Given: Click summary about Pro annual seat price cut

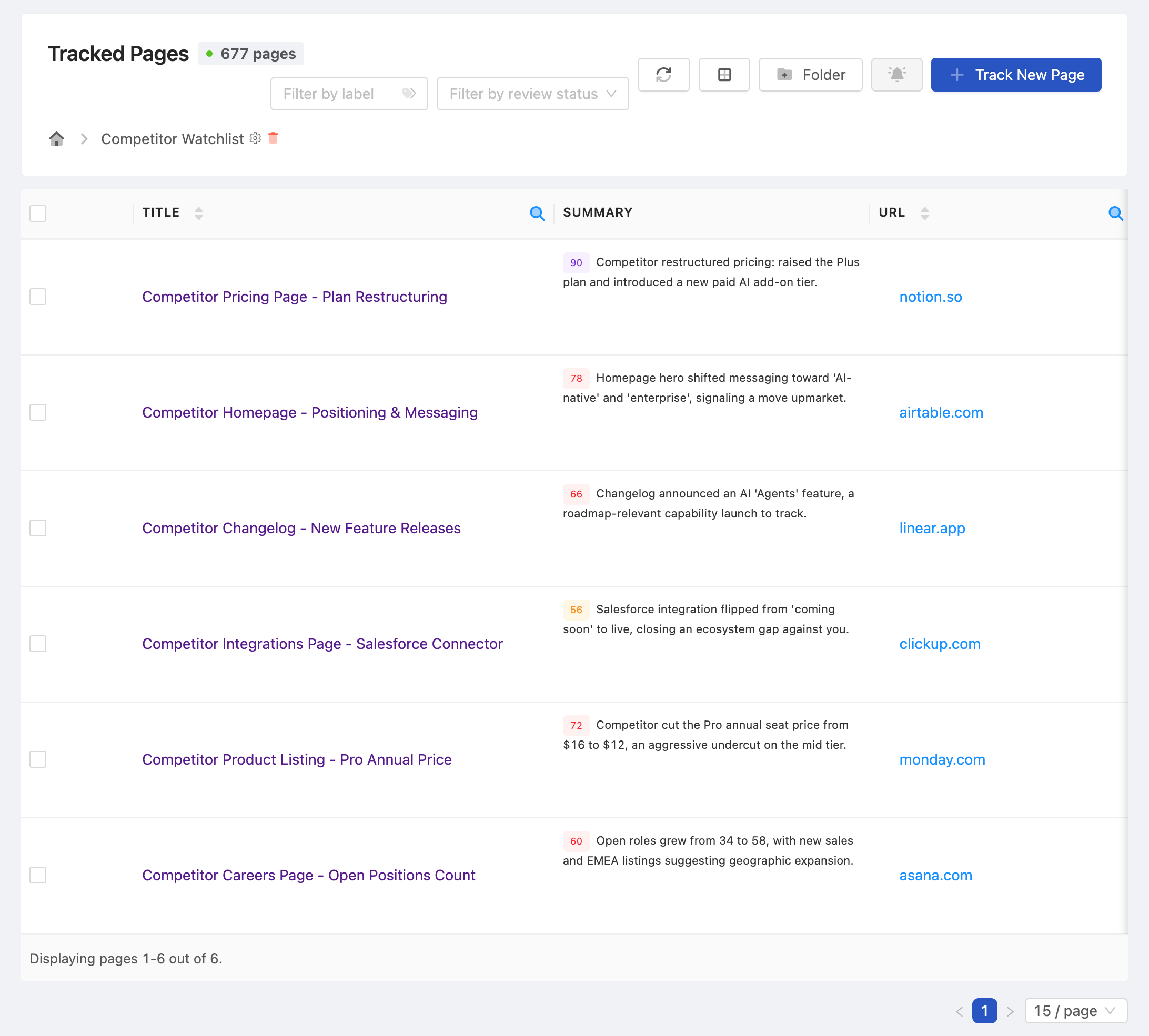Looking at the screenshot, I should [706, 735].
